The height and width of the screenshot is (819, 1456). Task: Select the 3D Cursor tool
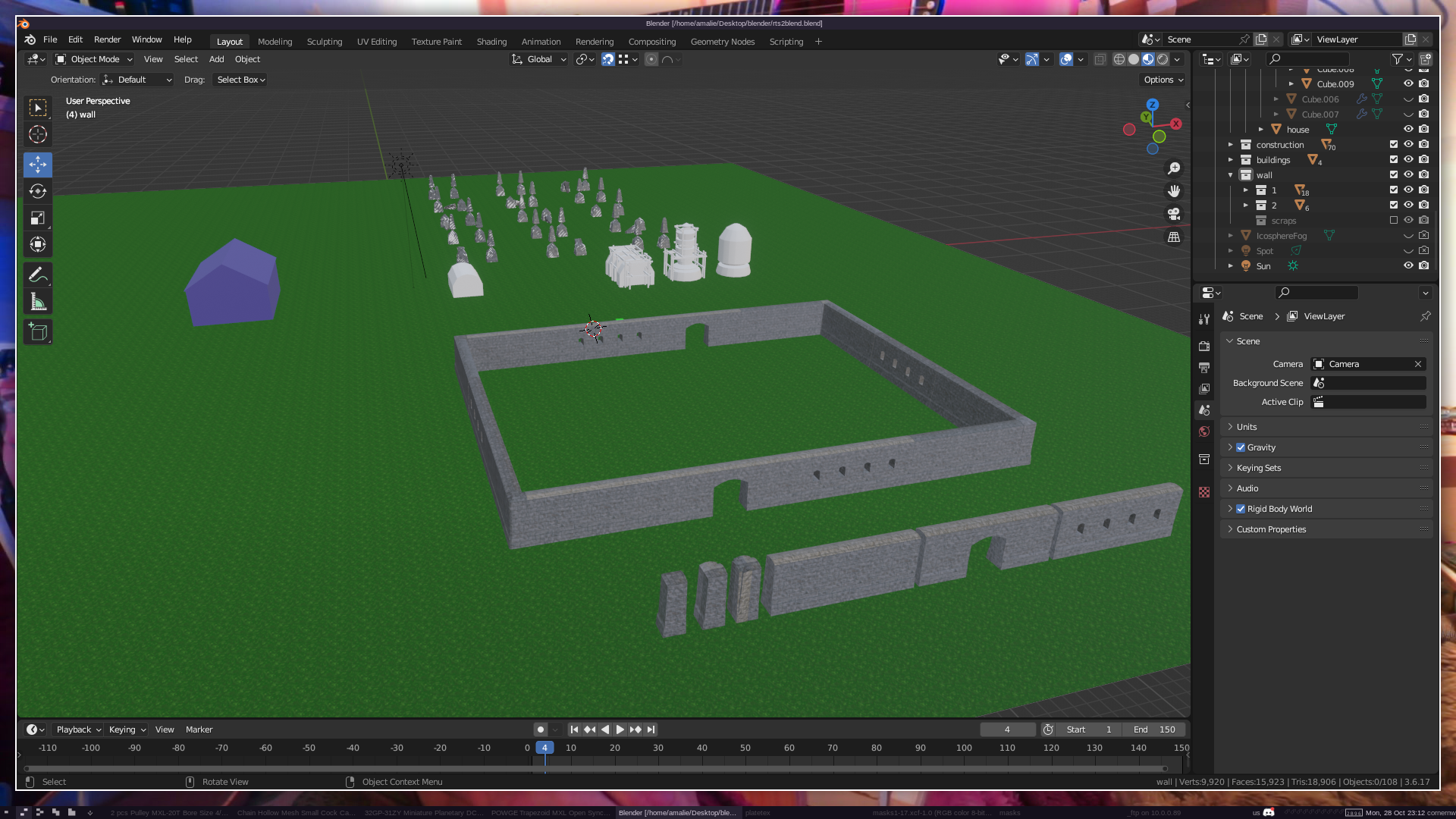pos(38,135)
